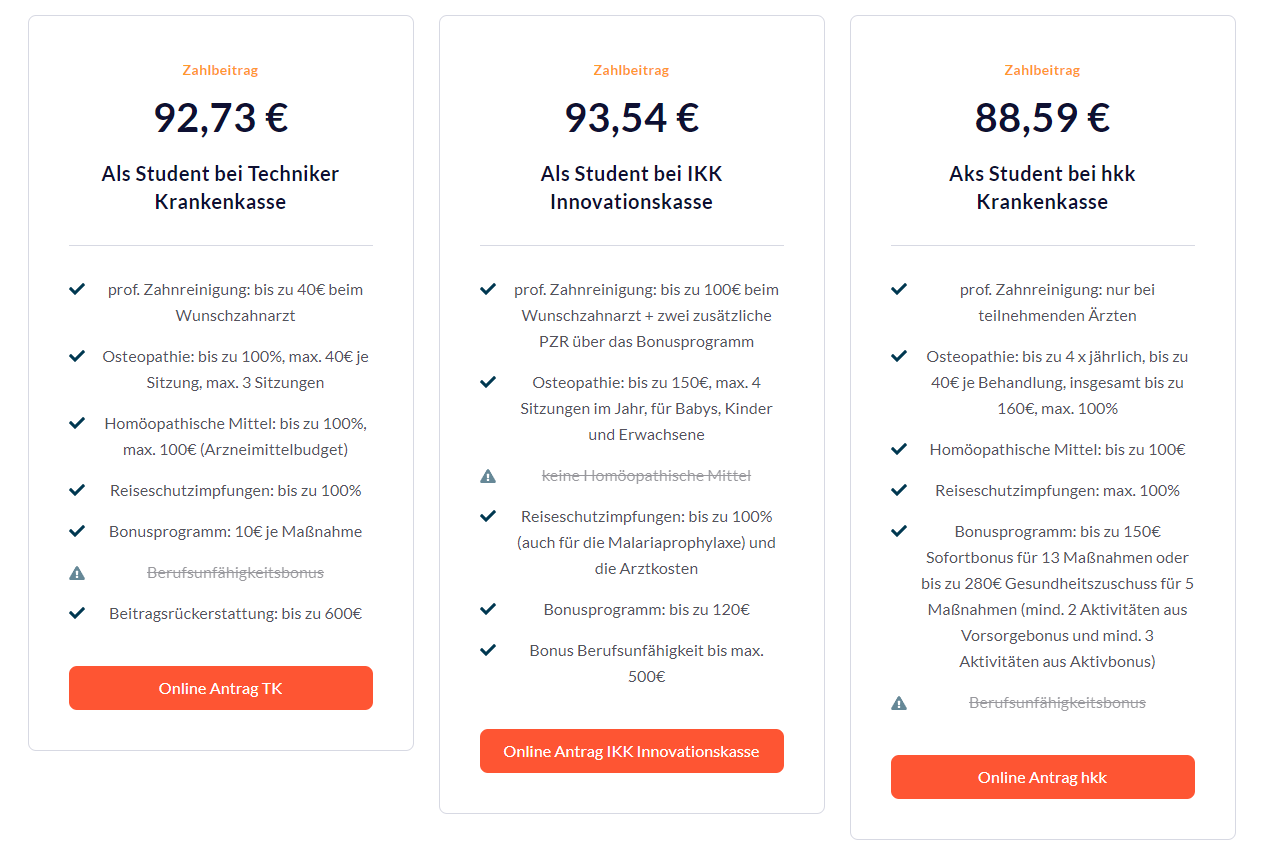The width and height of the screenshot is (1271, 854).
Task: Select the 93,54 € price text
Action: (631, 117)
